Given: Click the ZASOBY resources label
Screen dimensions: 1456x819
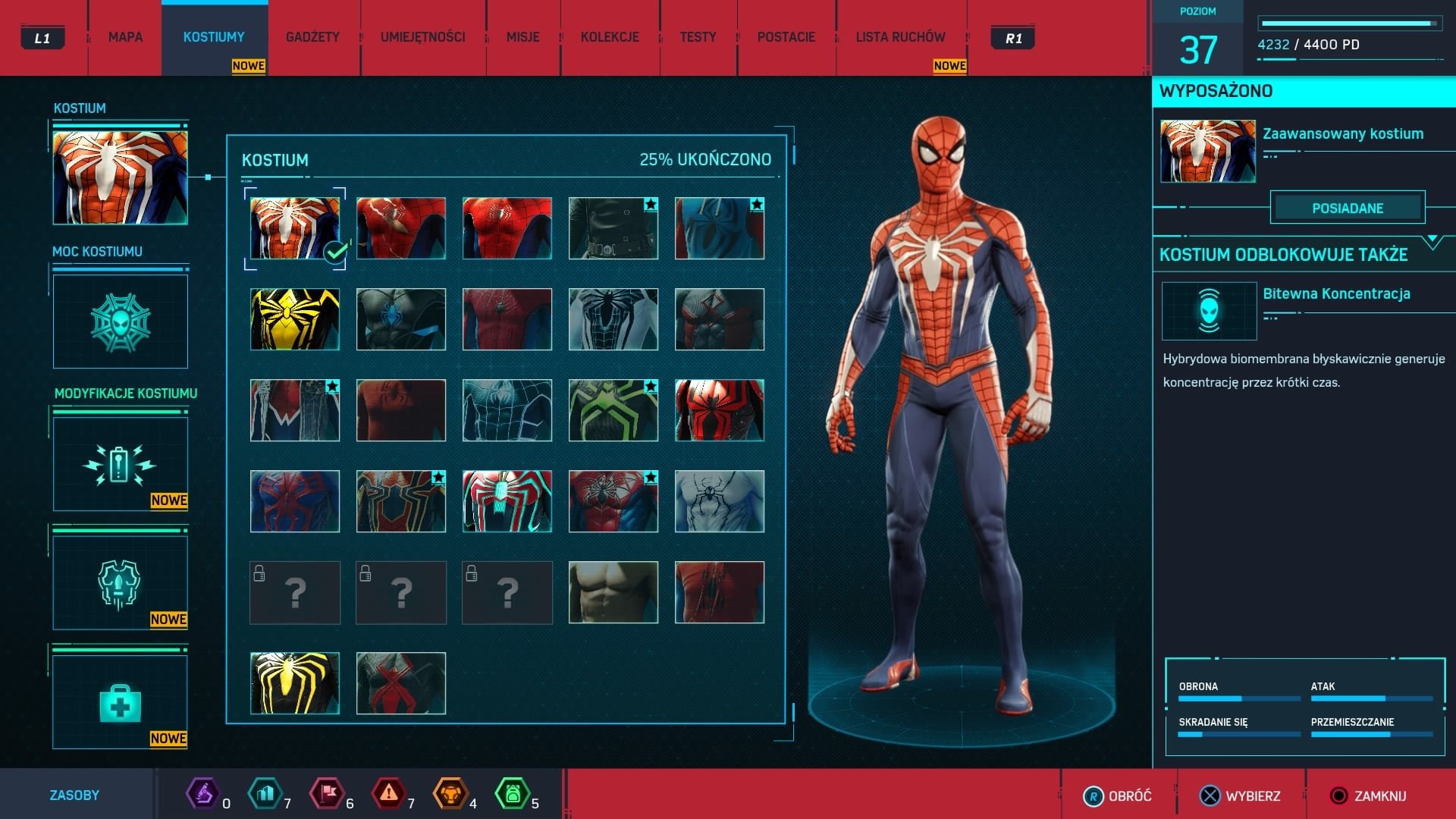Looking at the screenshot, I should [74, 795].
